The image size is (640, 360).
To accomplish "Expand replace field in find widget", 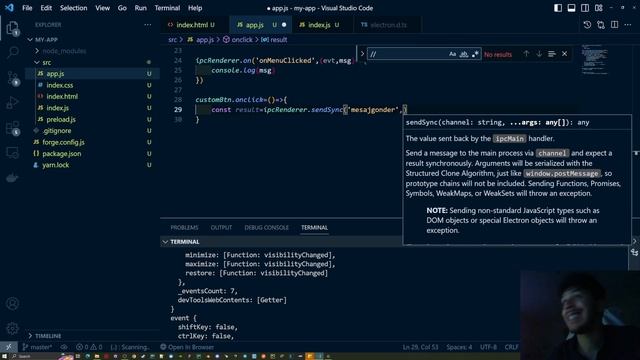I will click(362, 54).
